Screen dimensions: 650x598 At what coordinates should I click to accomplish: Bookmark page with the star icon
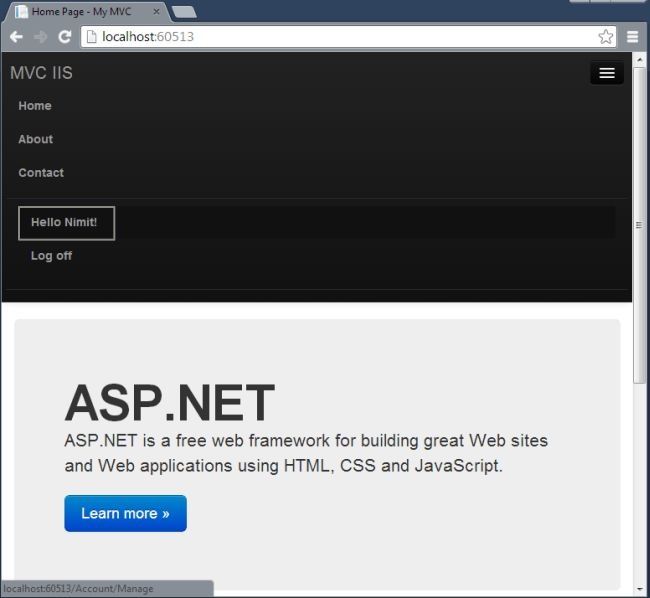pyautogui.click(x=606, y=37)
